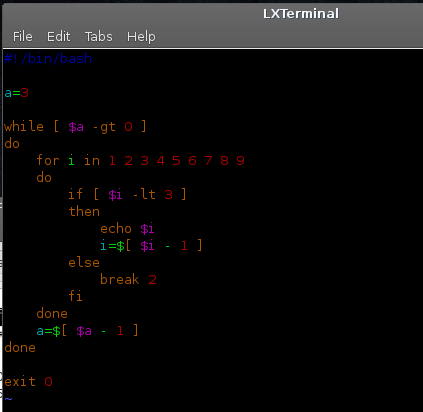
Task: Click the indented 'done' of the for loop
Action: click(52, 313)
